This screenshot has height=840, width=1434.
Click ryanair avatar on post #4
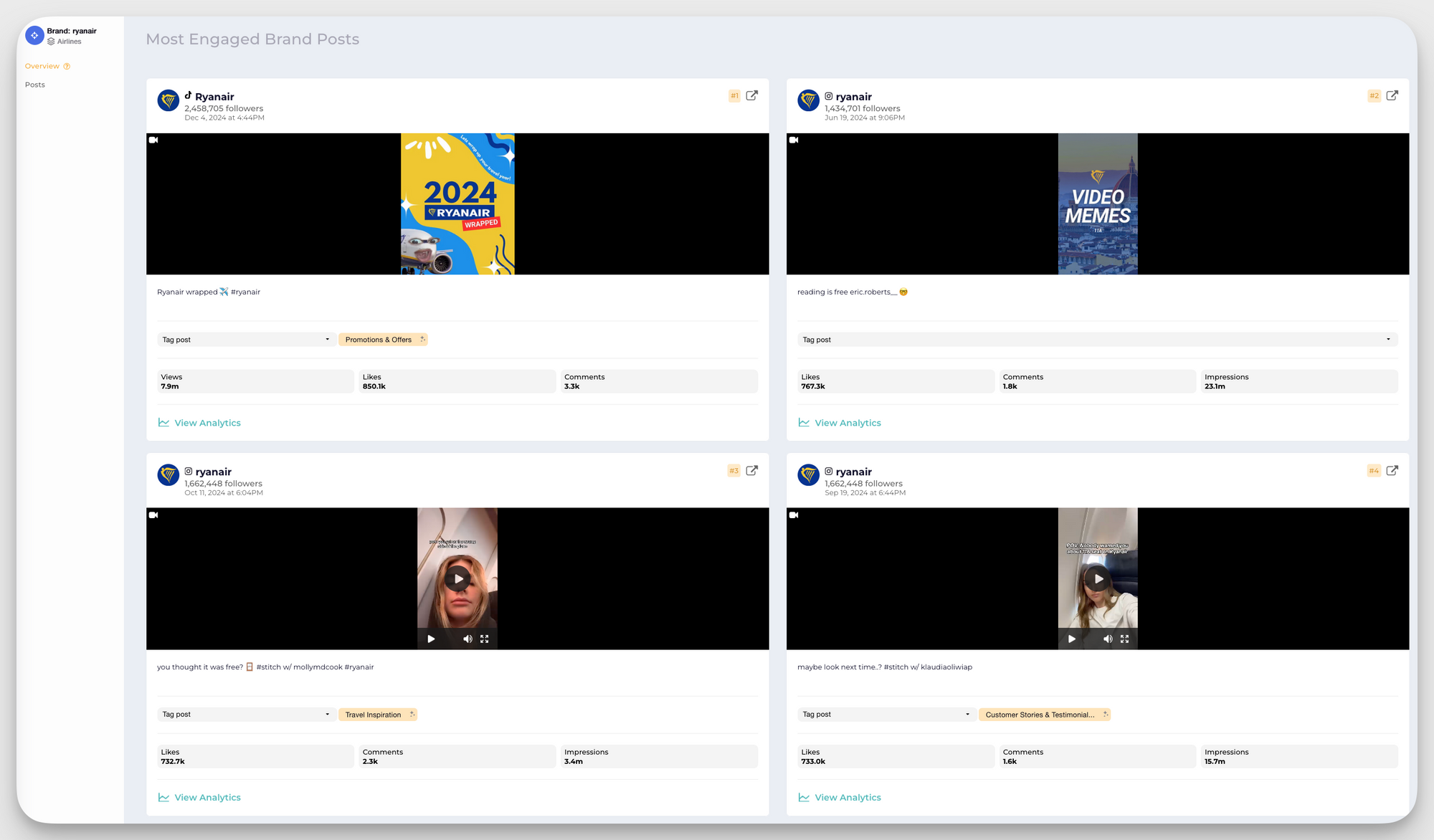(809, 474)
